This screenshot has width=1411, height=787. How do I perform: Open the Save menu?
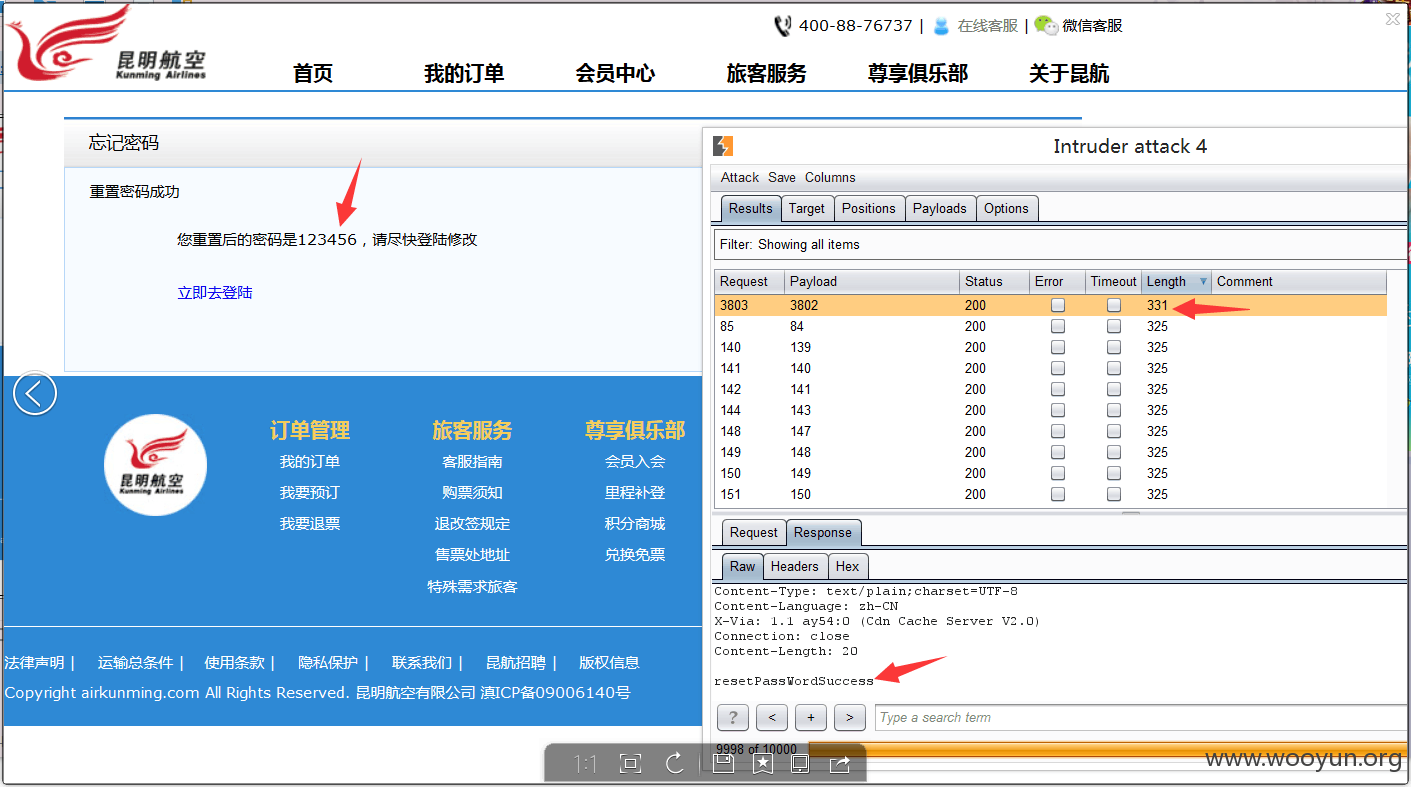pyautogui.click(x=782, y=177)
